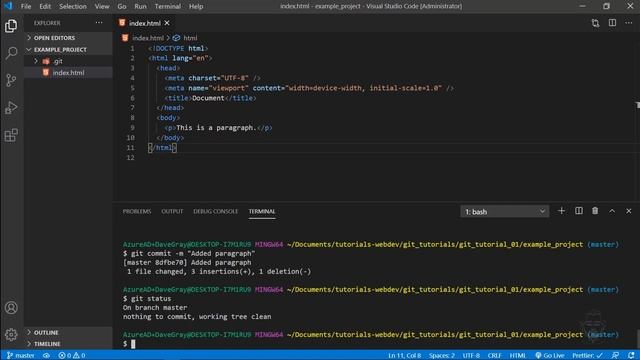Open errors and warnings status item
This screenshot has height=360, width=640.
point(72,356)
